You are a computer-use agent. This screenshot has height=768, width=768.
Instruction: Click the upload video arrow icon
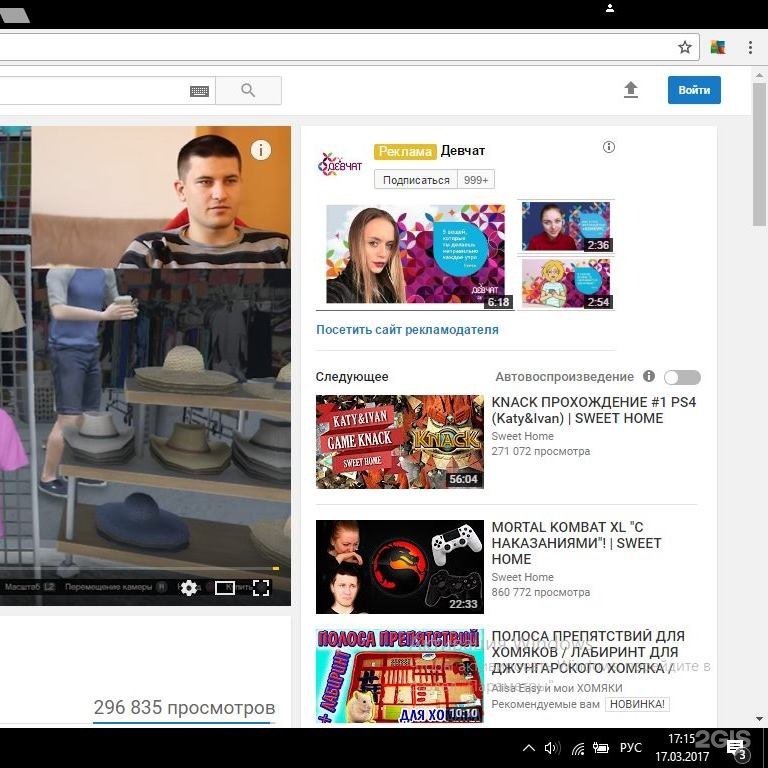(x=630, y=90)
